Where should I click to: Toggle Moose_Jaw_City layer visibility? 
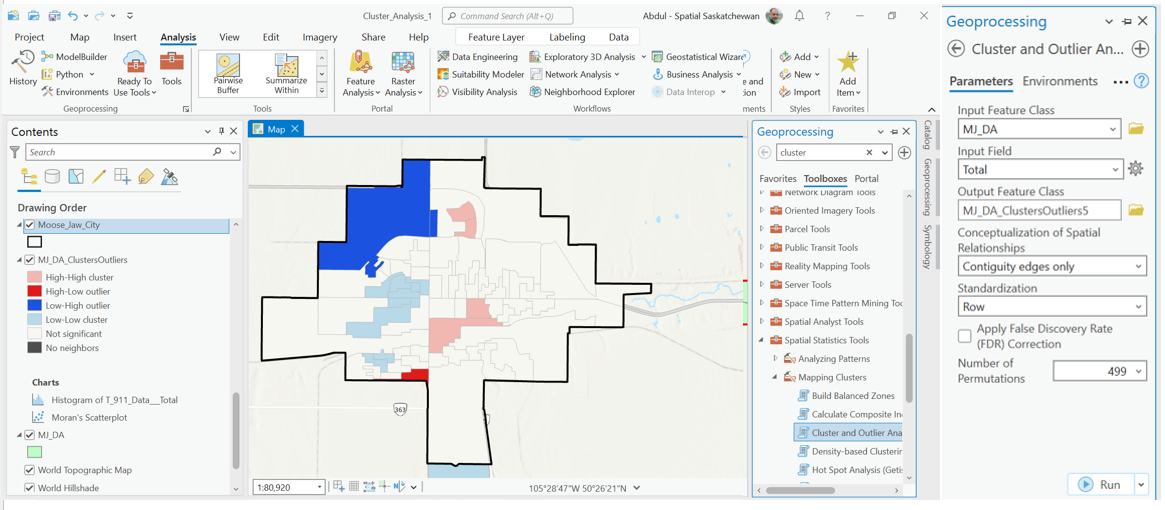point(30,225)
